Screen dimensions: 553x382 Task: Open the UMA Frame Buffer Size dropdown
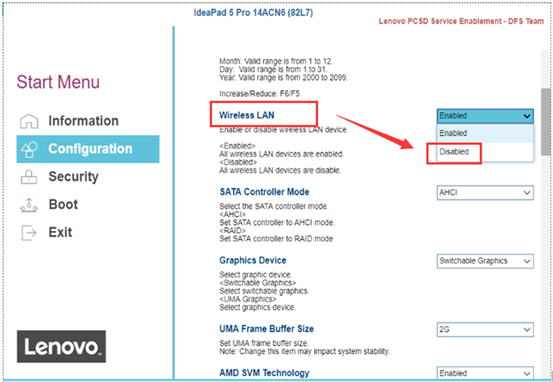(x=485, y=330)
